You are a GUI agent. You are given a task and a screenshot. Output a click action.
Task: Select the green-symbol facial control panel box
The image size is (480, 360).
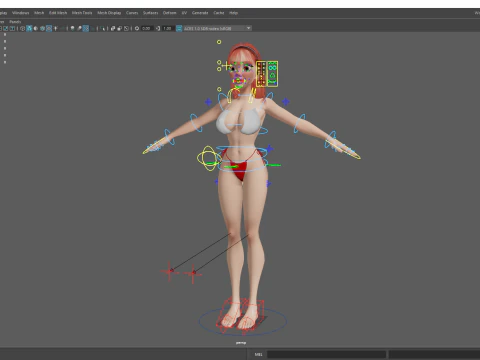coord(272,74)
